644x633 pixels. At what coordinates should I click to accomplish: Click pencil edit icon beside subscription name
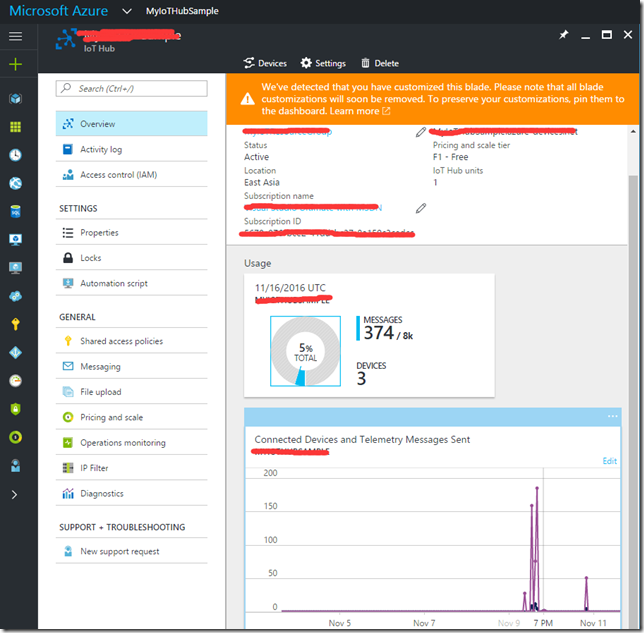(x=421, y=208)
